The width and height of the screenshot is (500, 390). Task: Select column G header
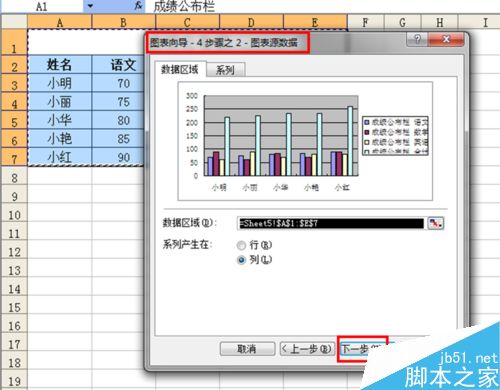click(403, 22)
